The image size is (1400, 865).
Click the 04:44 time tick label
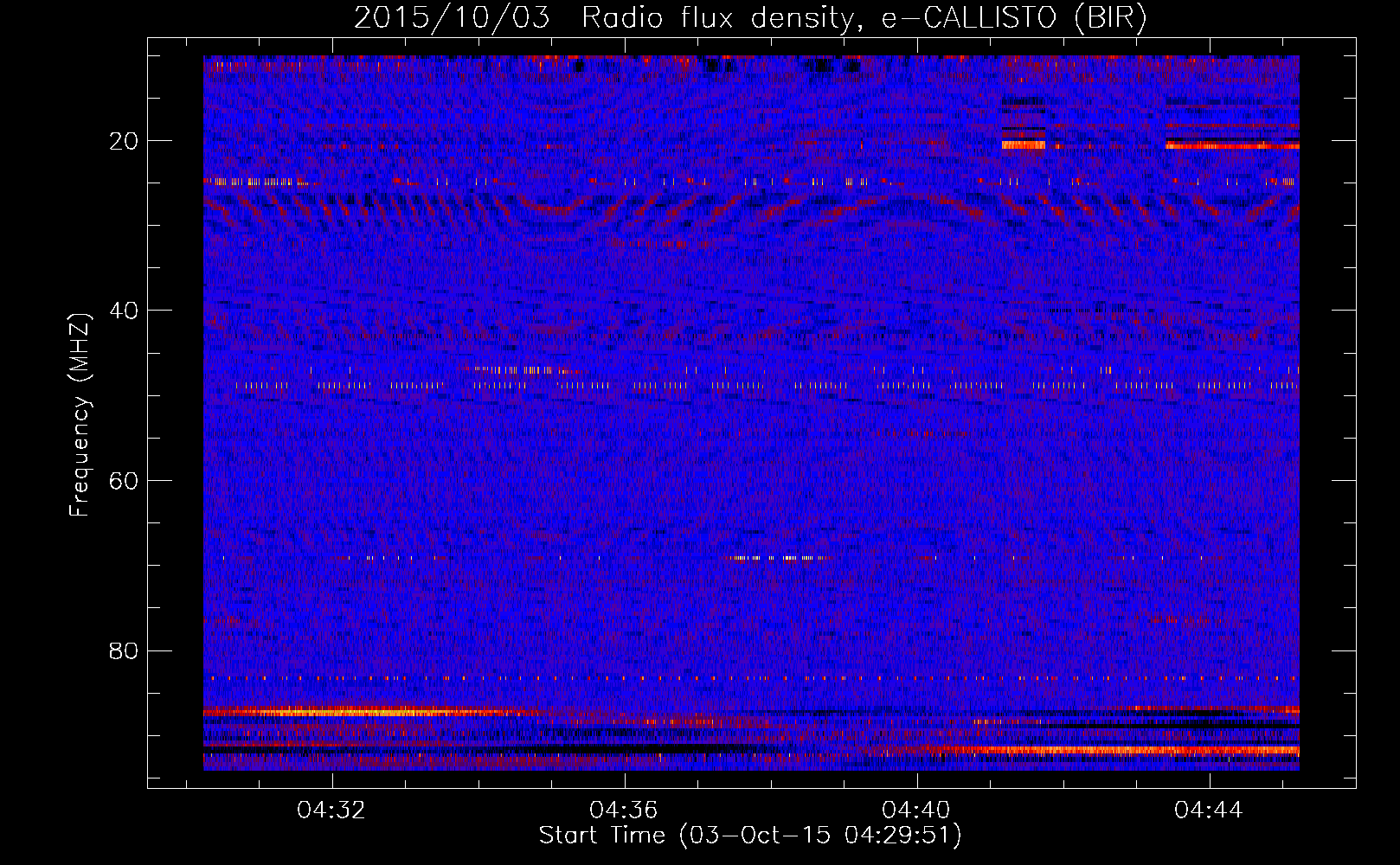[1209, 811]
